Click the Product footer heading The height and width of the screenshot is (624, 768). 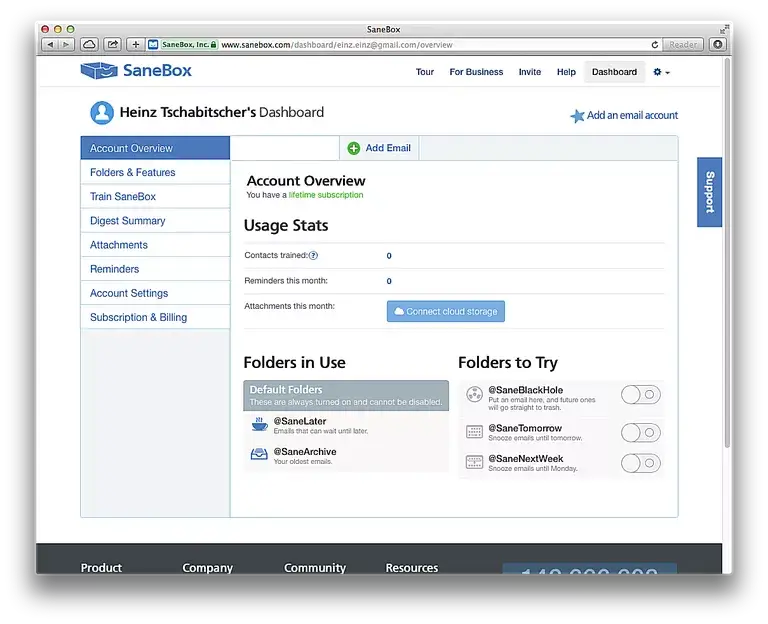(x=101, y=568)
